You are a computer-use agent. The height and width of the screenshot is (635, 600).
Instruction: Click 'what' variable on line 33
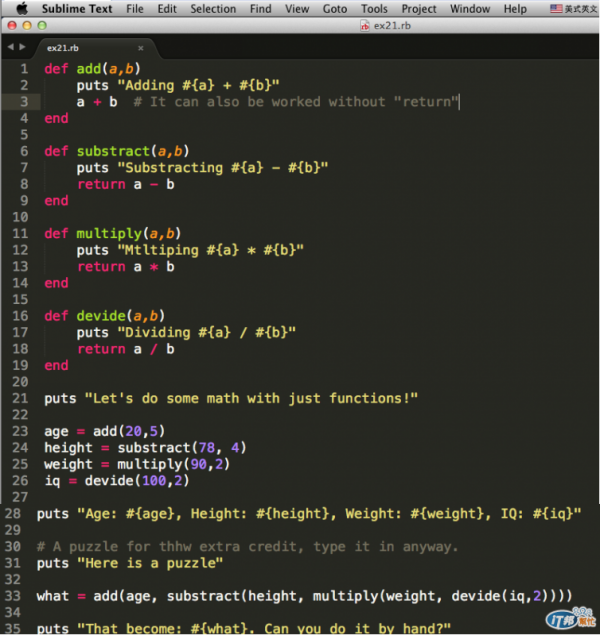tap(53, 596)
